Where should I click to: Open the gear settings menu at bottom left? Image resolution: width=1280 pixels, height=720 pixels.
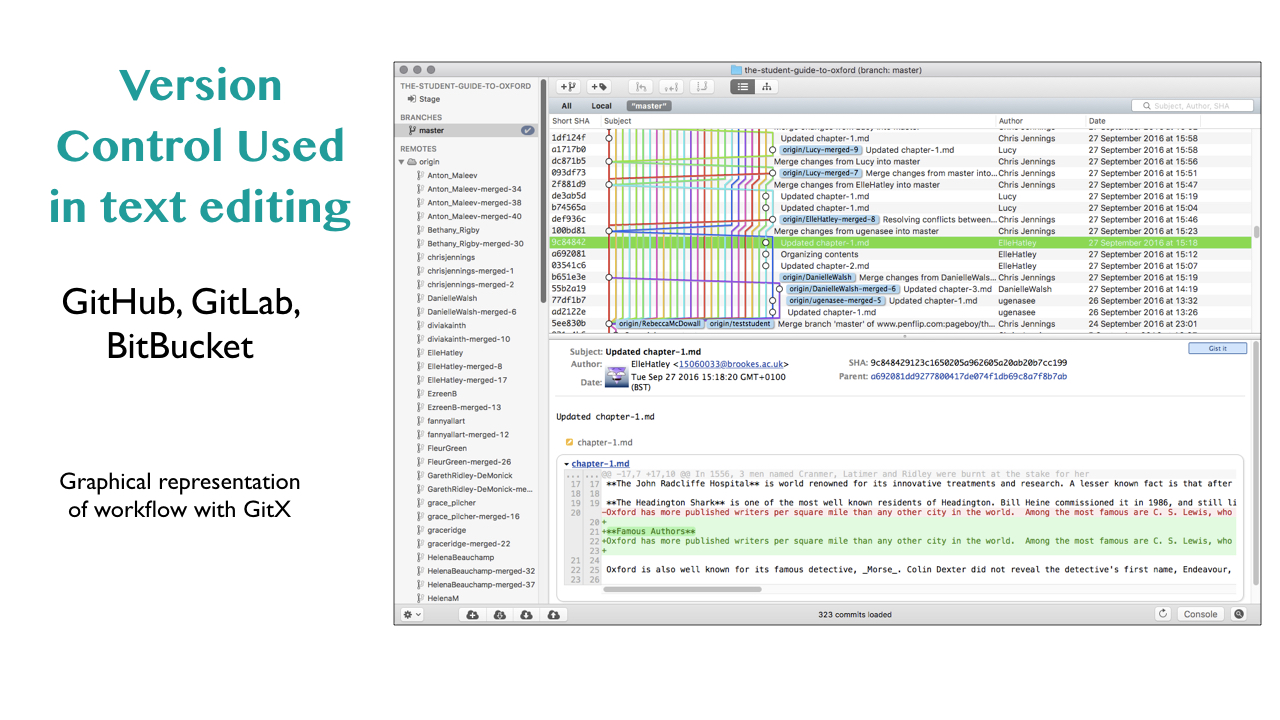411,614
